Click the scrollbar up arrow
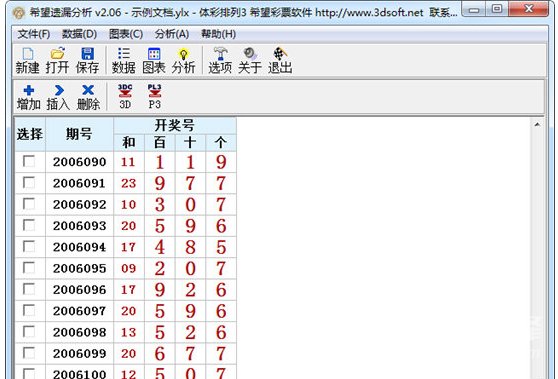This screenshot has height=379, width=558. tap(537, 124)
